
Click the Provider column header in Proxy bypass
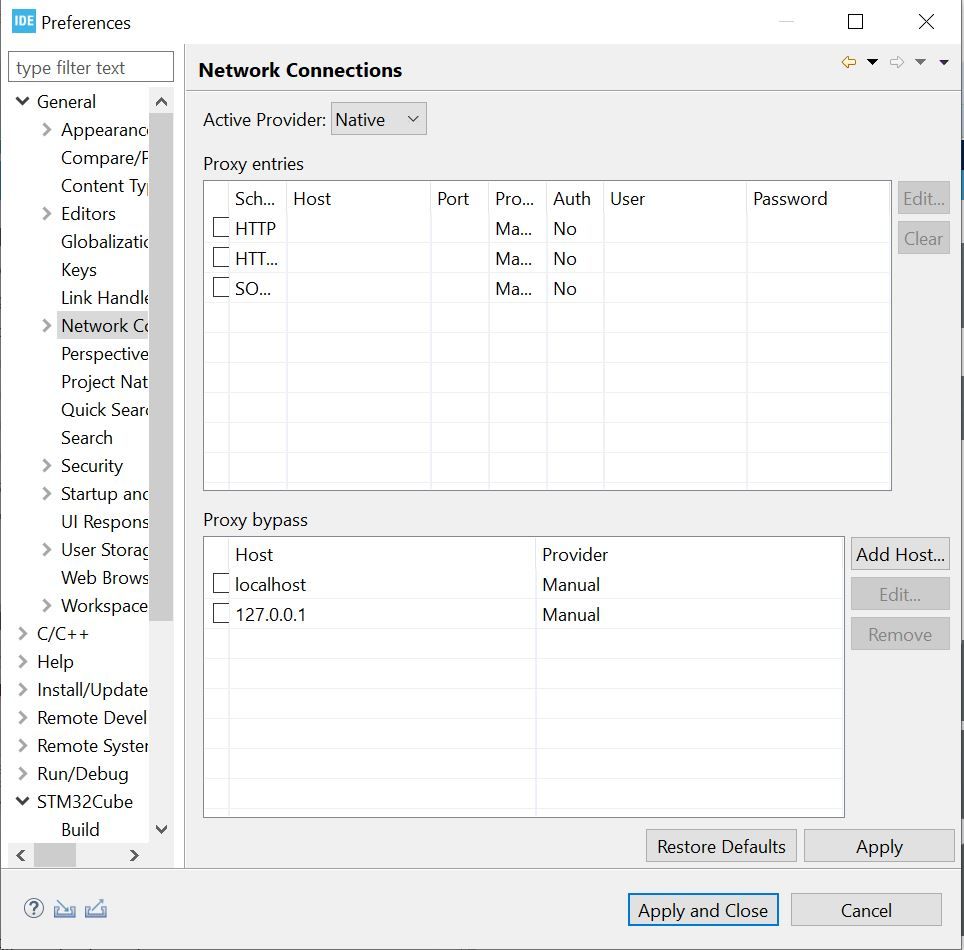coord(689,554)
